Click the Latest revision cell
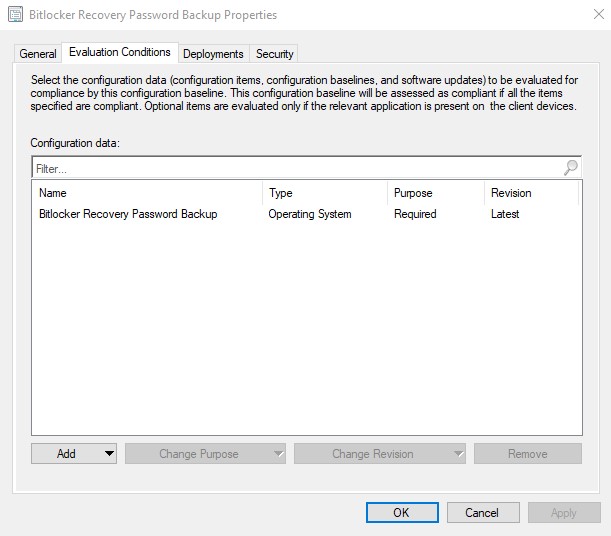The height and width of the screenshot is (536, 611). click(505, 214)
